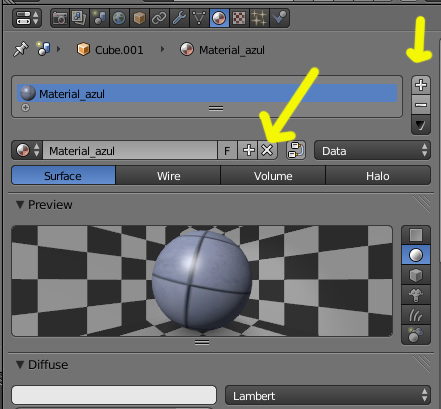Screen dimensions: 441x409
Task: Open the Render properties tab
Action: tap(60, 18)
